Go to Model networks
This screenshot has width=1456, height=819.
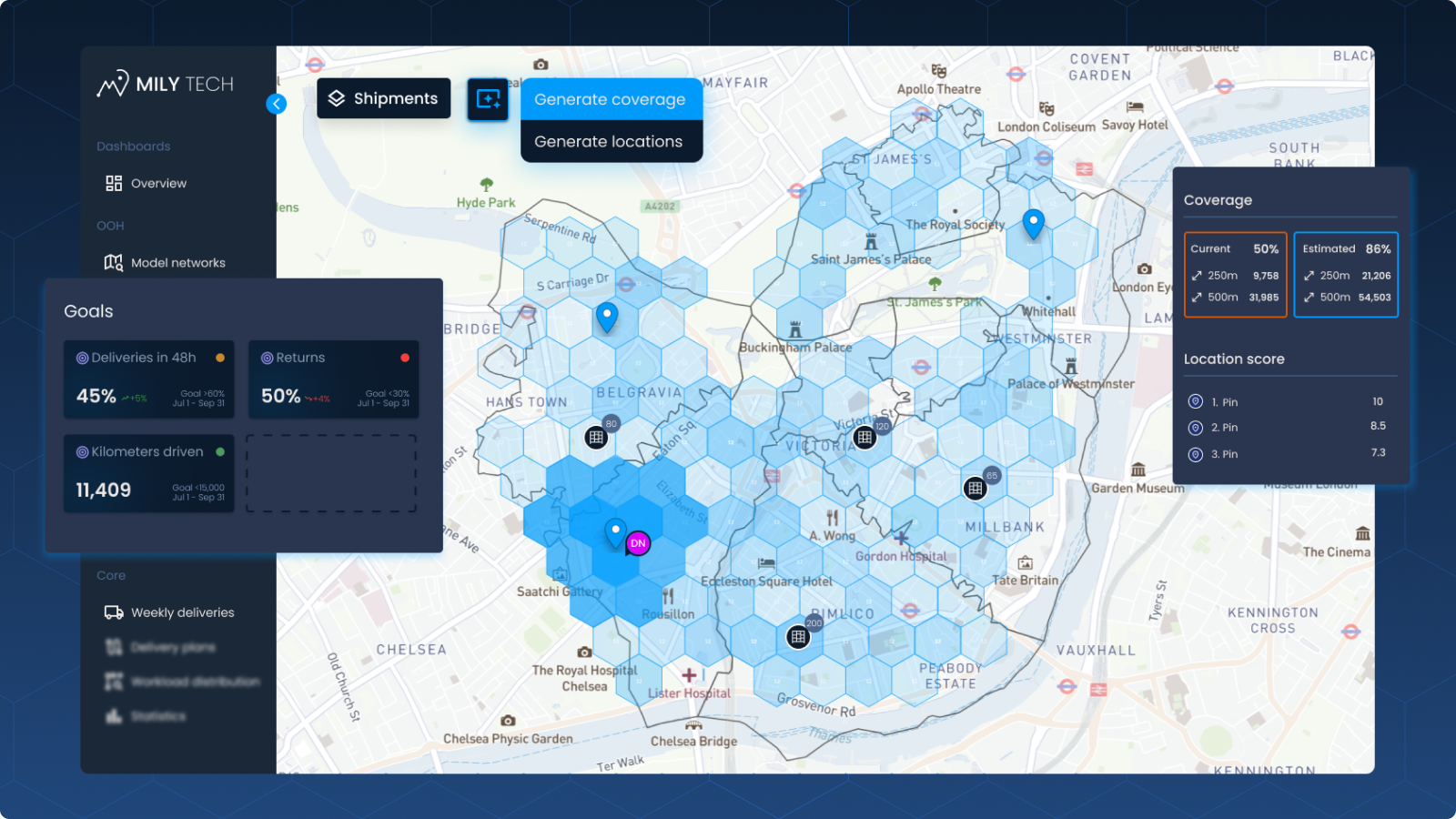point(165,262)
